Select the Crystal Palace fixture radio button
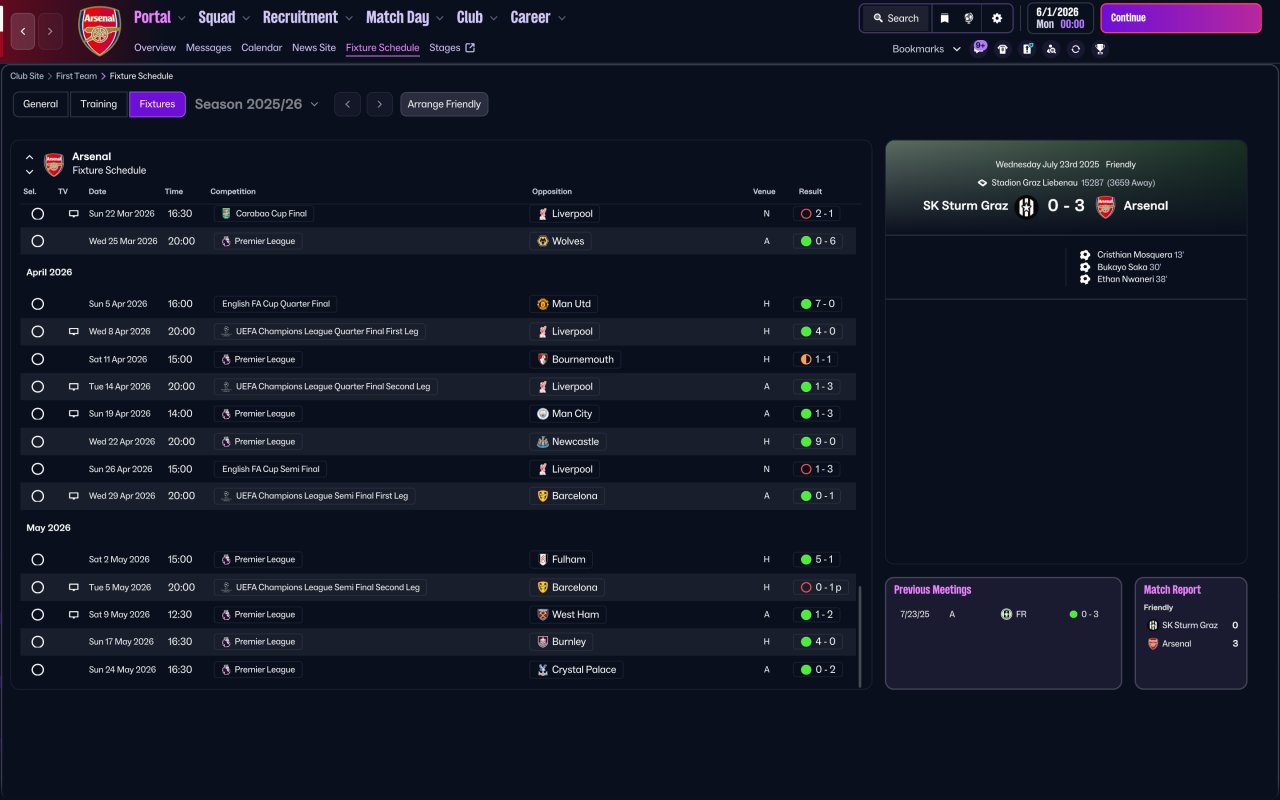 [37, 670]
